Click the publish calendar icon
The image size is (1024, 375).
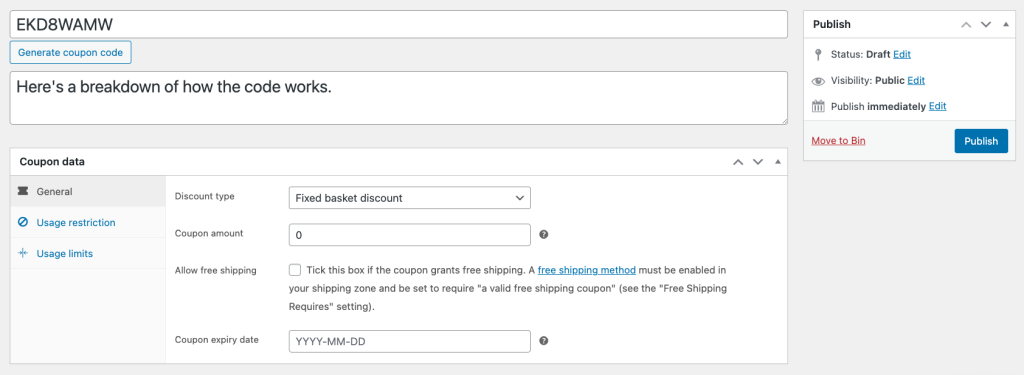pyautogui.click(x=818, y=106)
